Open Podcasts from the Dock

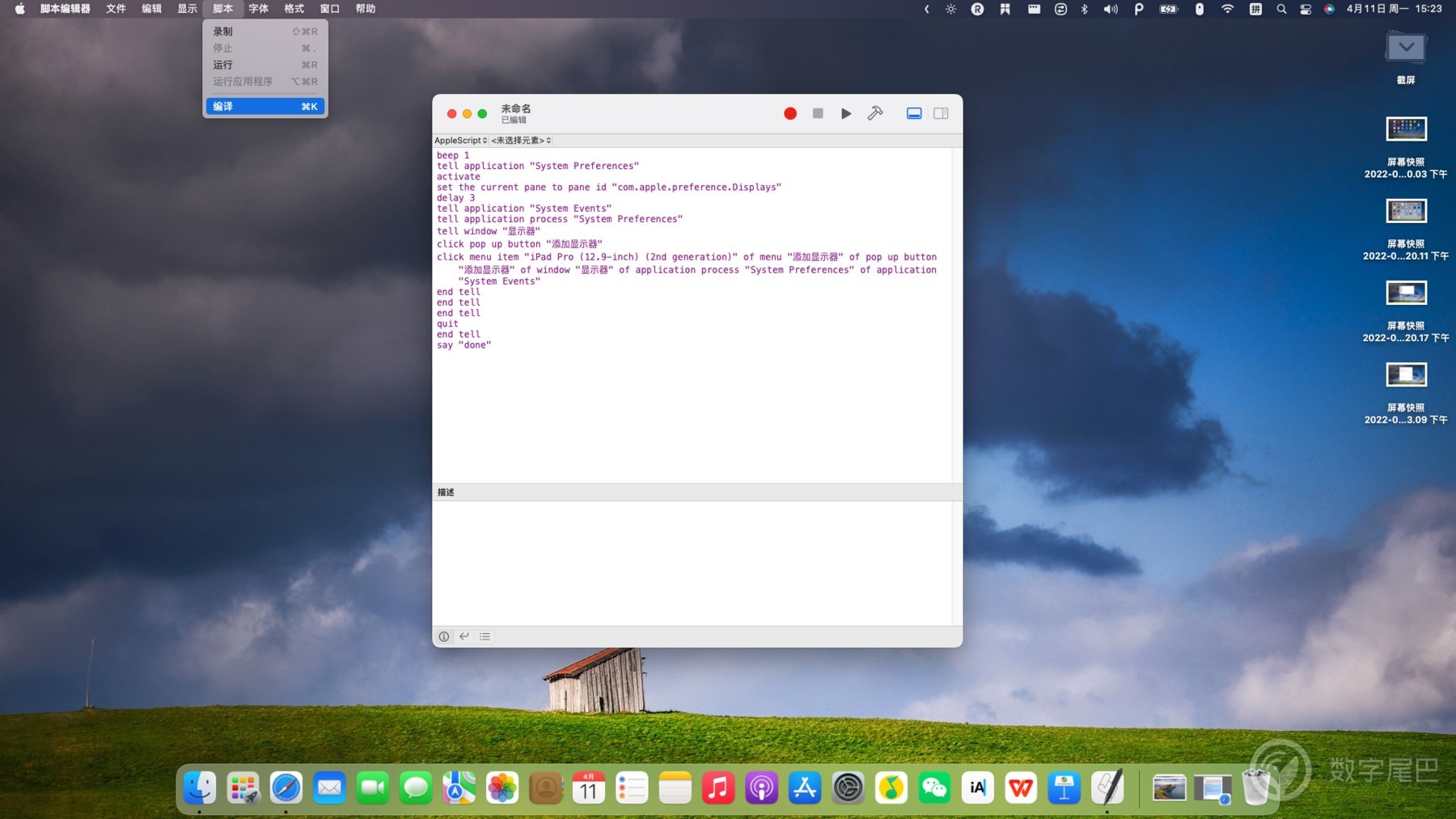tap(762, 787)
